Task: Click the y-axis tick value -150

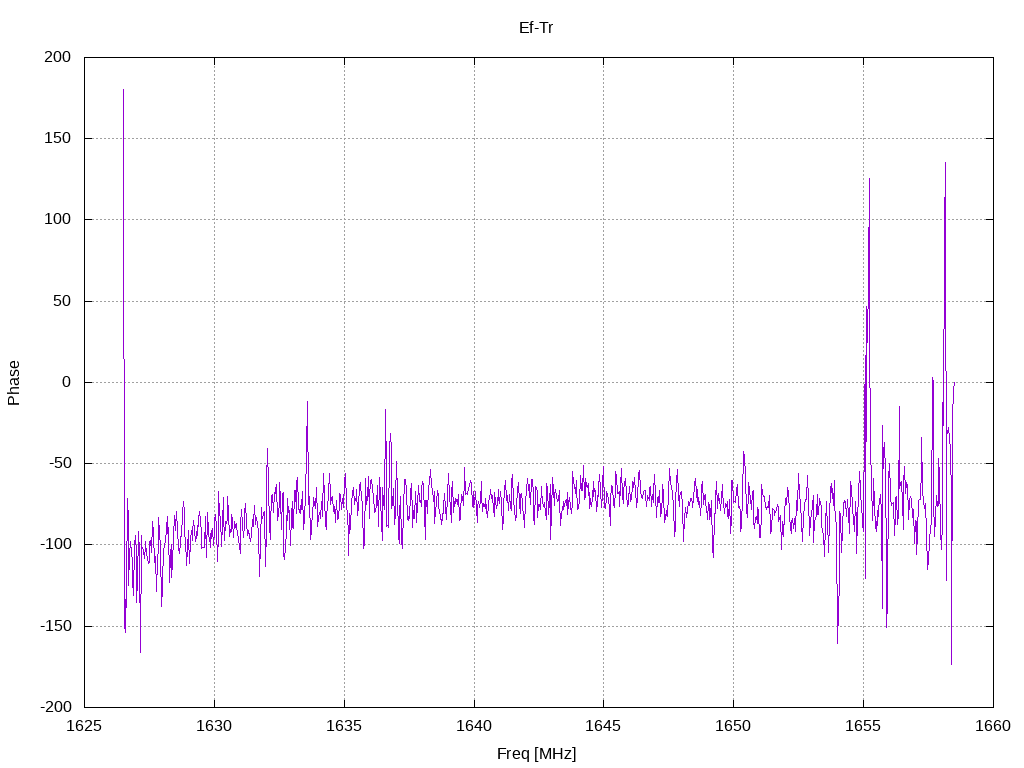Action: pos(56,626)
